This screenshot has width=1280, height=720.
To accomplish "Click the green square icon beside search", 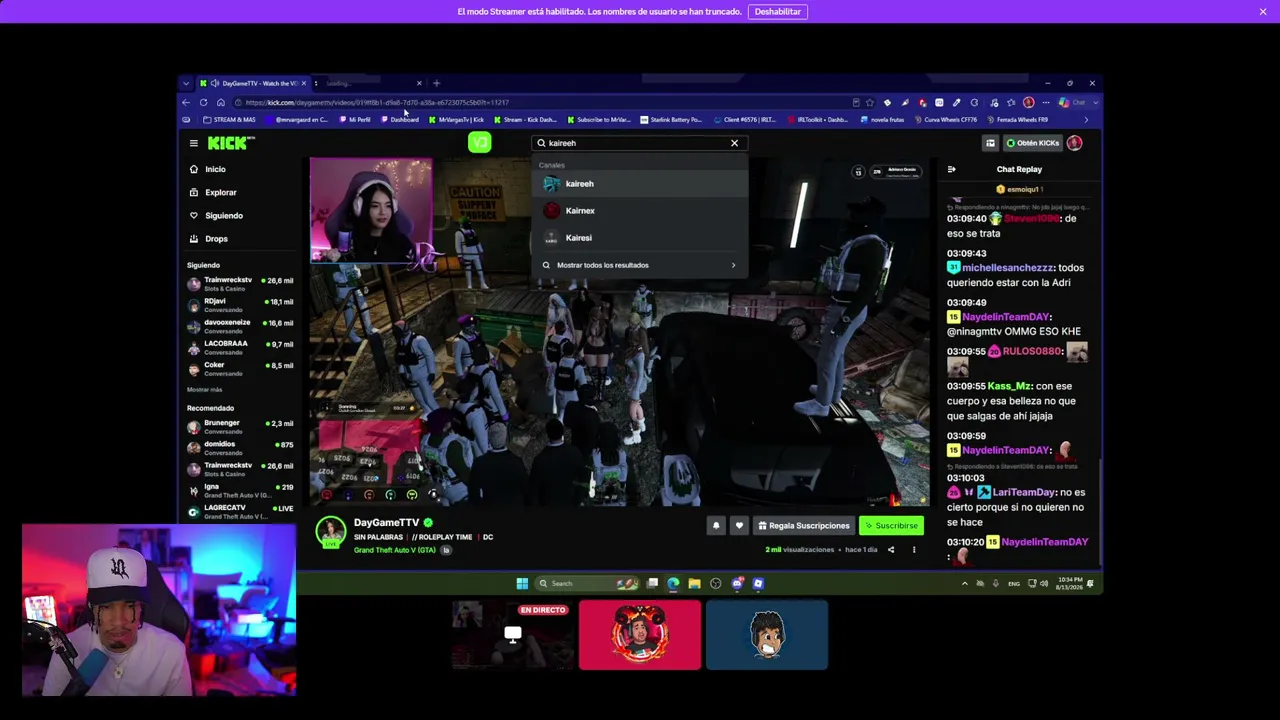I will pyautogui.click(x=480, y=143).
